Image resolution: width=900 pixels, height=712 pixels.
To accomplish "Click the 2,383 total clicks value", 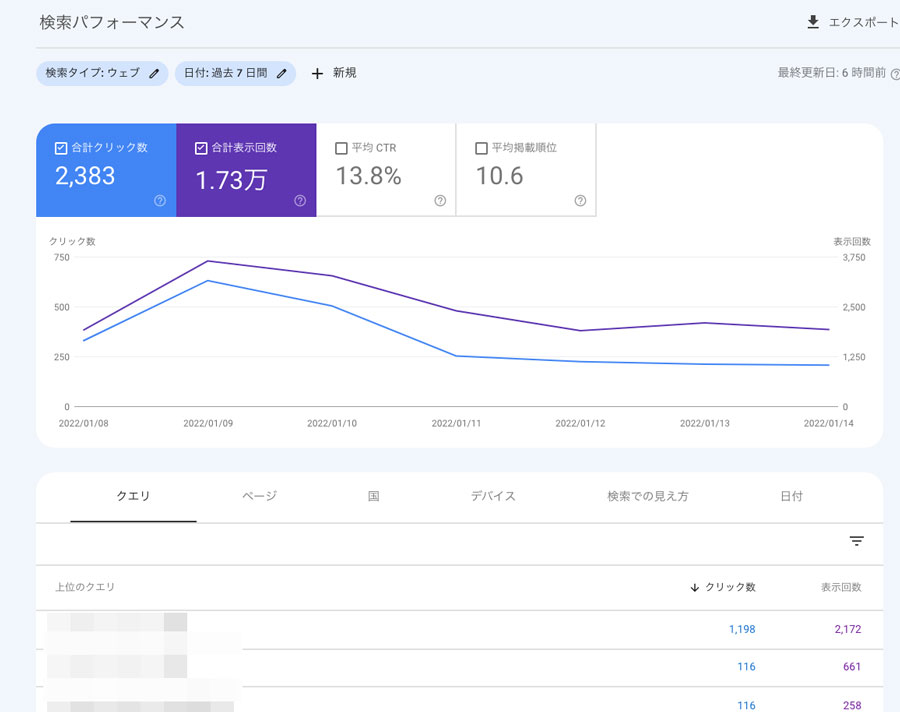I will pyautogui.click(x=85, y=176).
